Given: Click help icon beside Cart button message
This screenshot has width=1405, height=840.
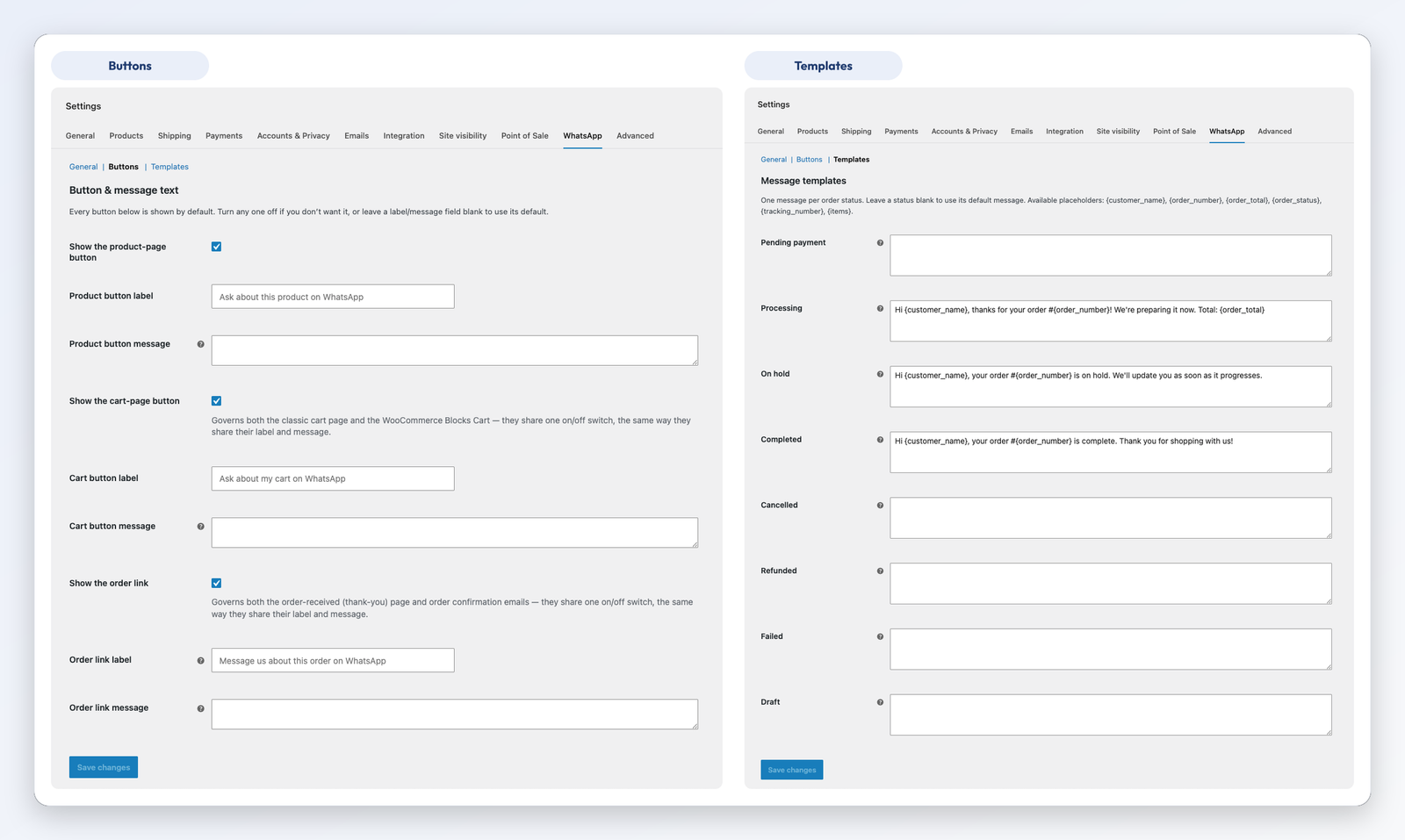Looking at the screenshot, I should click(x=200, y=527).
